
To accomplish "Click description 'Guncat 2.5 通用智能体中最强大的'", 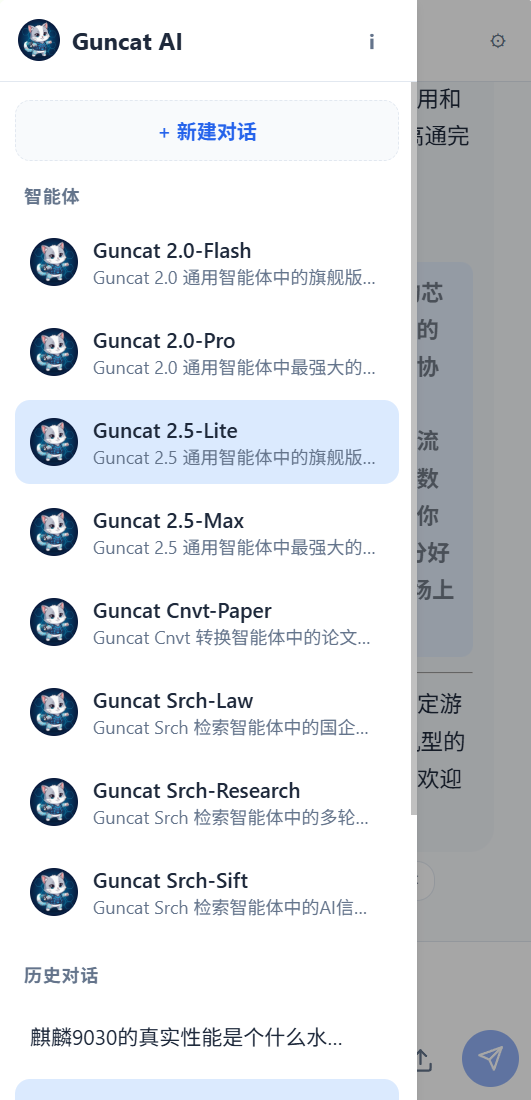I will tap(234, 548).
